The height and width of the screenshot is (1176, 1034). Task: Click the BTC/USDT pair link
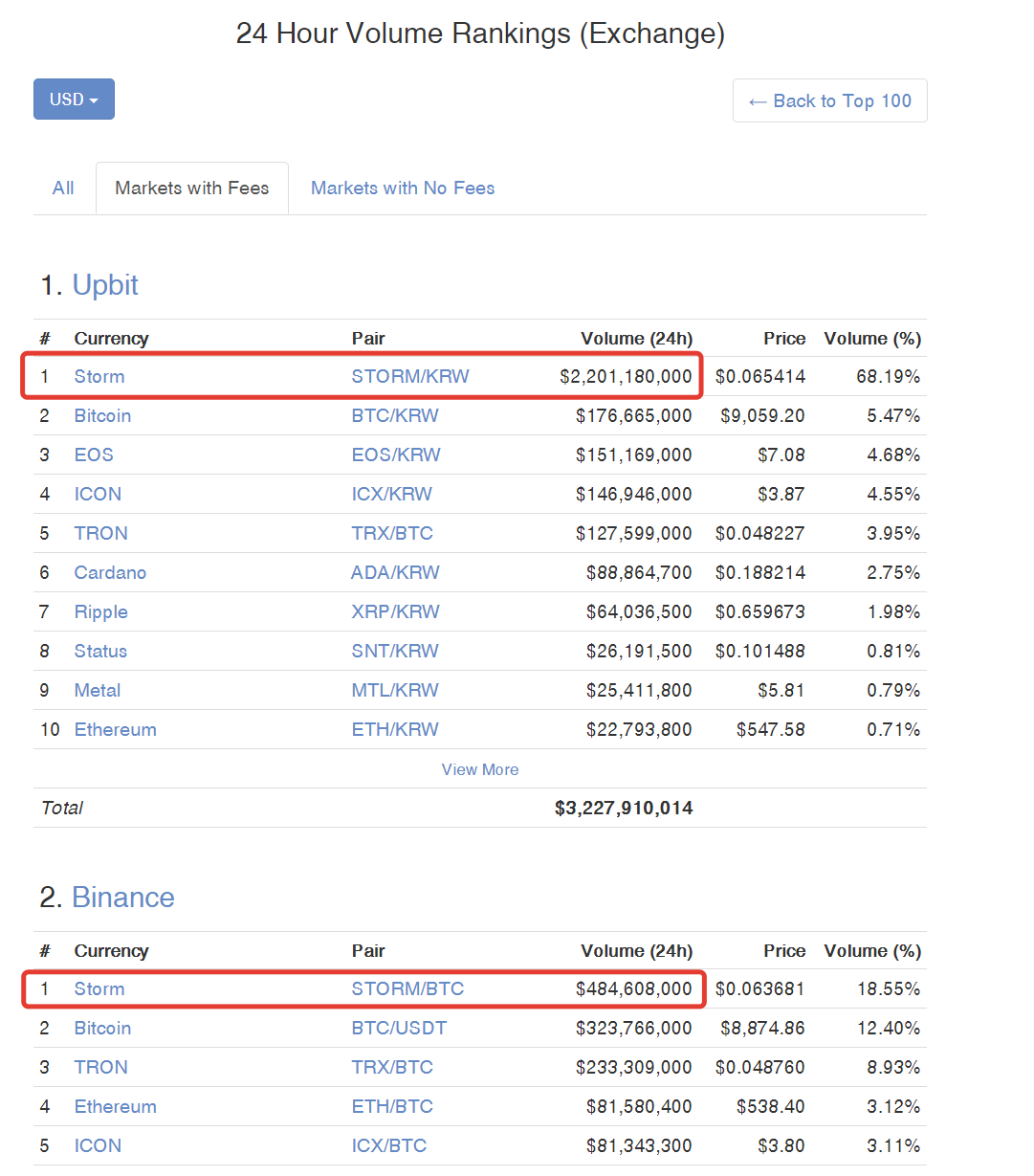click(x=399, y=1029)
